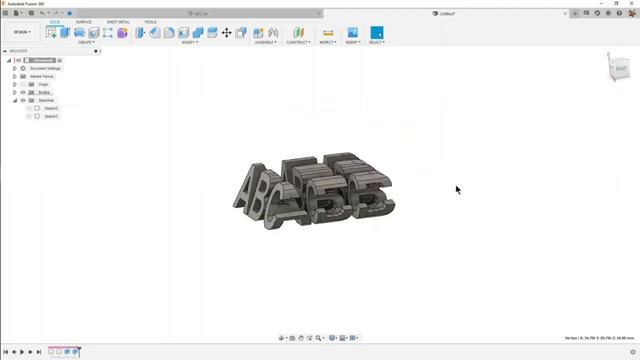This screenshot has width=640, height=360.
Task: Activate the Select tool icon
Action: (x=377, y=33)
